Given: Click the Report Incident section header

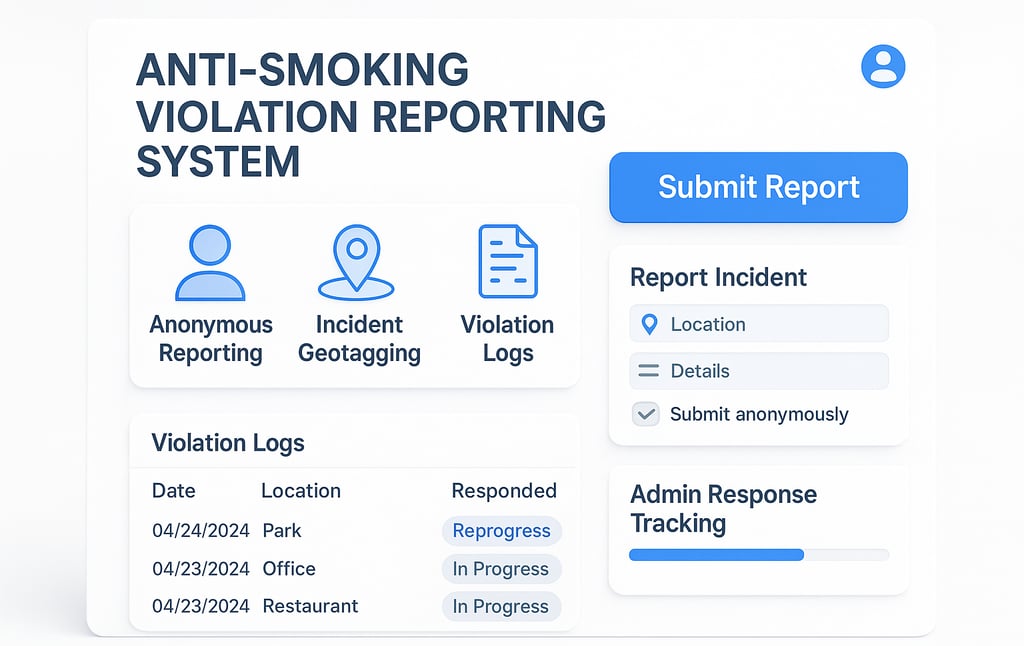Looking at the screenshot, I should [x=718, y=277].
